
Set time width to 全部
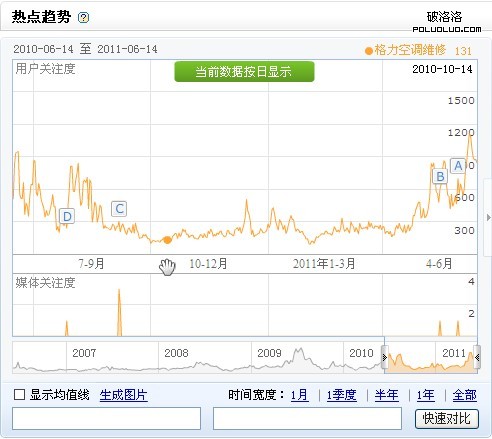465,395
